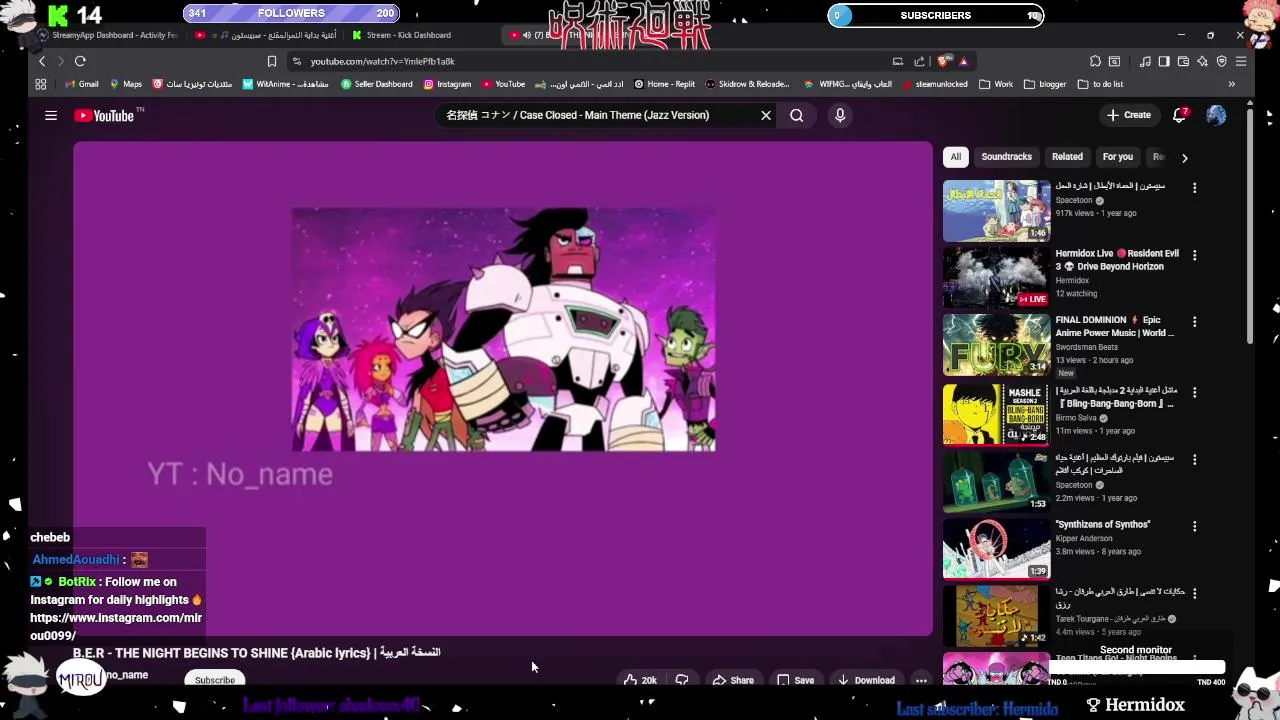1280x720 pixels.
Task: Switch to the Arabic Spacetoon YouTube tab
Action: 268,35
